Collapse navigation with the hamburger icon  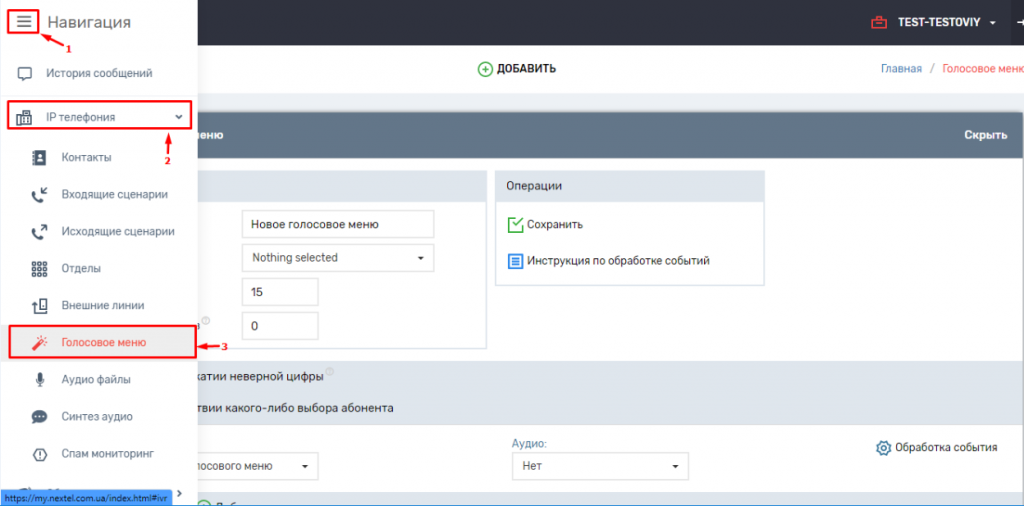click(24, 22)
